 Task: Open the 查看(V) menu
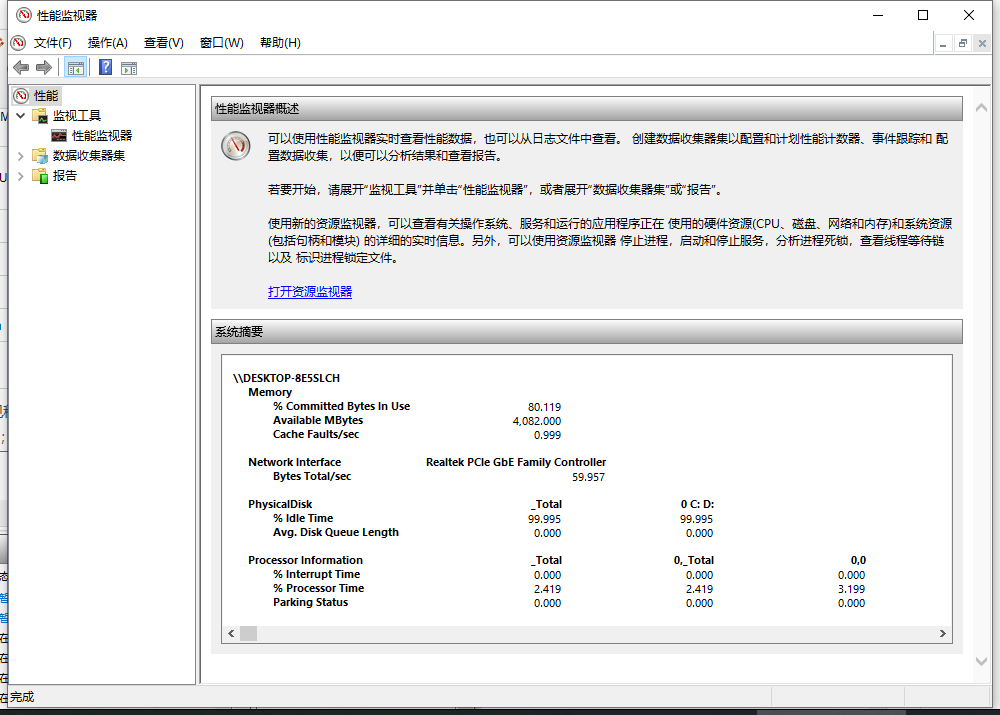162,42
